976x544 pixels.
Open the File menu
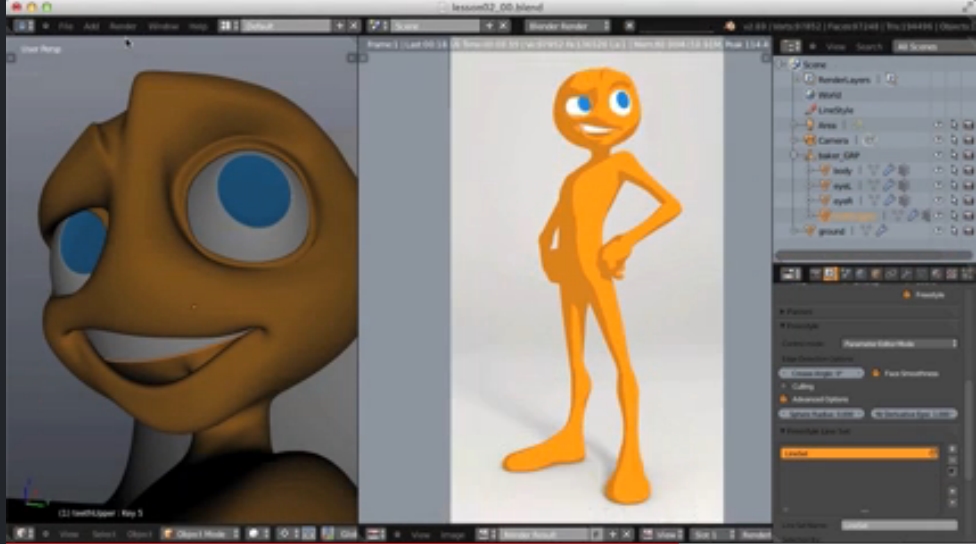(65, 26)
